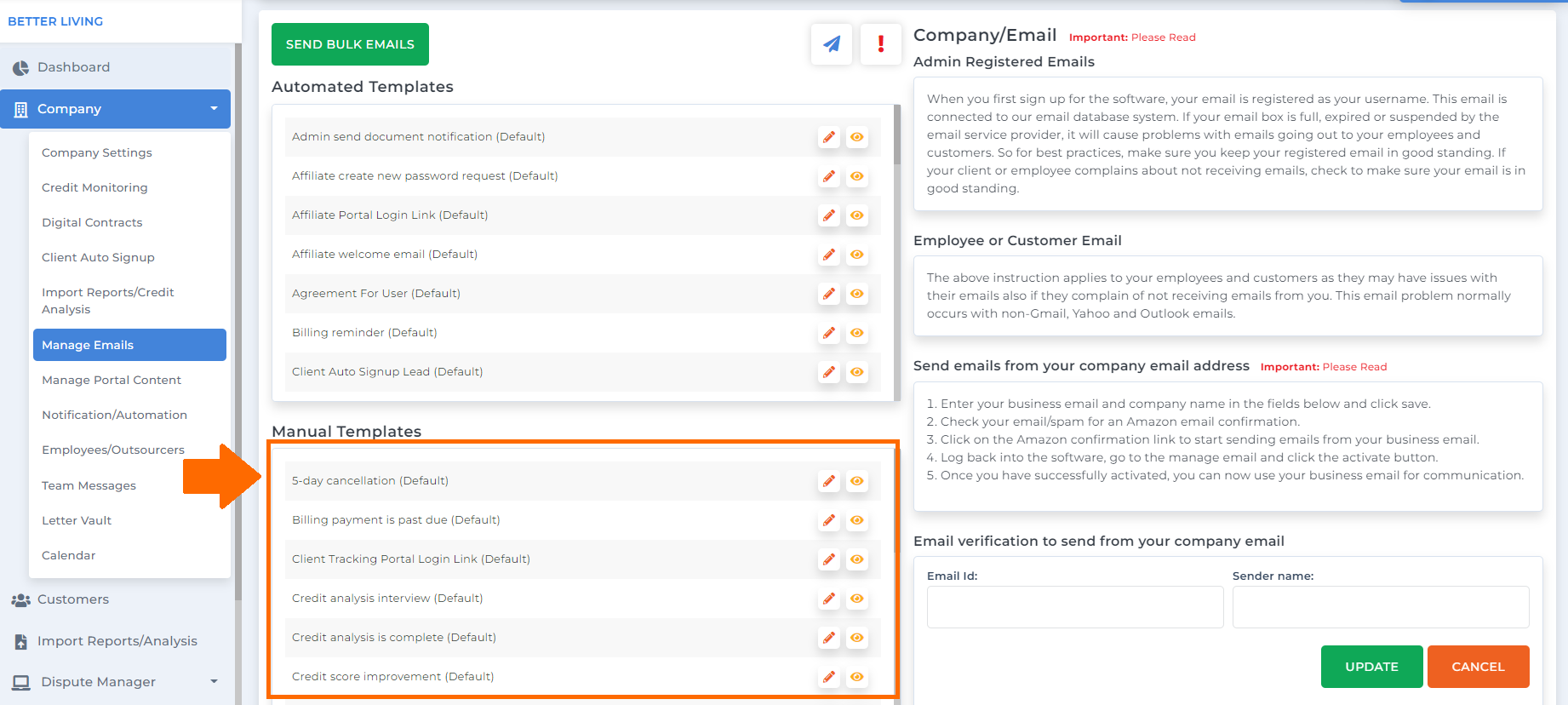Click the Customers people icon in the sidebar

20,599
